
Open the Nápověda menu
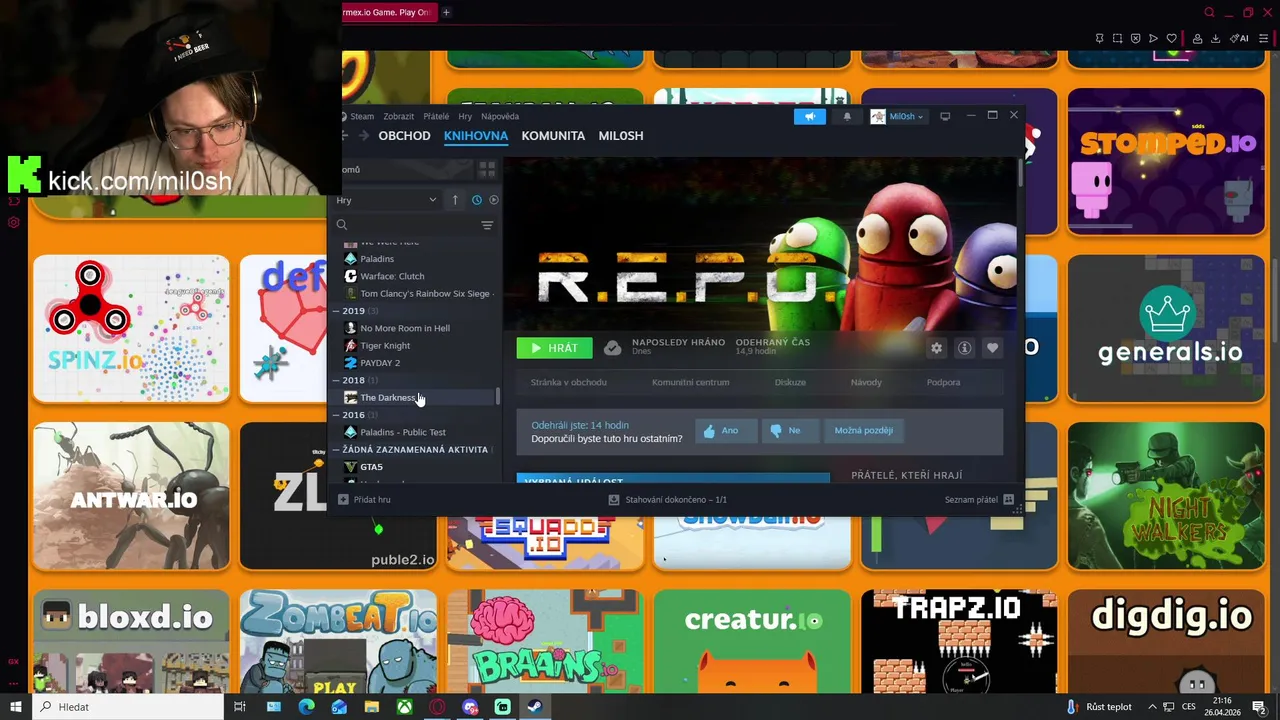coord(500,116)
